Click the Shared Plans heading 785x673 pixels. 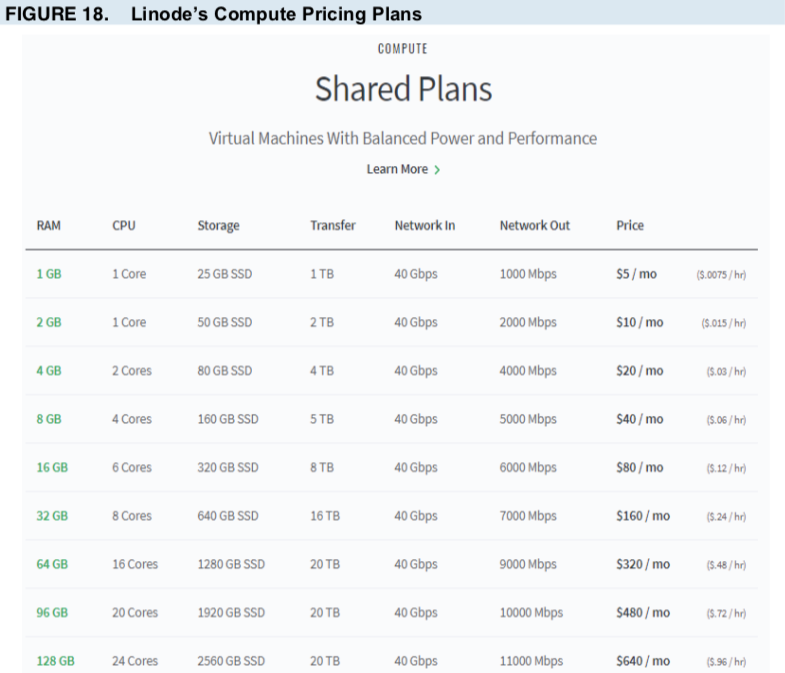pyautogui.click(x=404, y=89)
